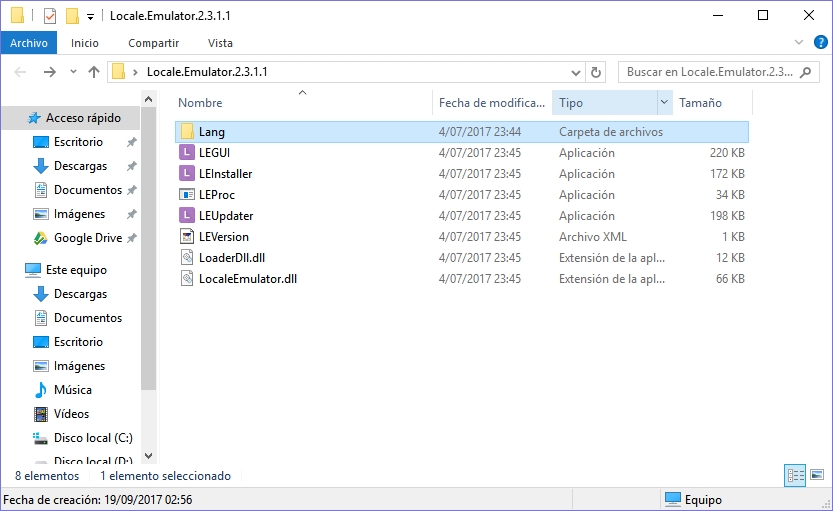Viewport: 833px width, 511px height.
Task: Switch to large thumbnails view icon
Action: (817, 475)
